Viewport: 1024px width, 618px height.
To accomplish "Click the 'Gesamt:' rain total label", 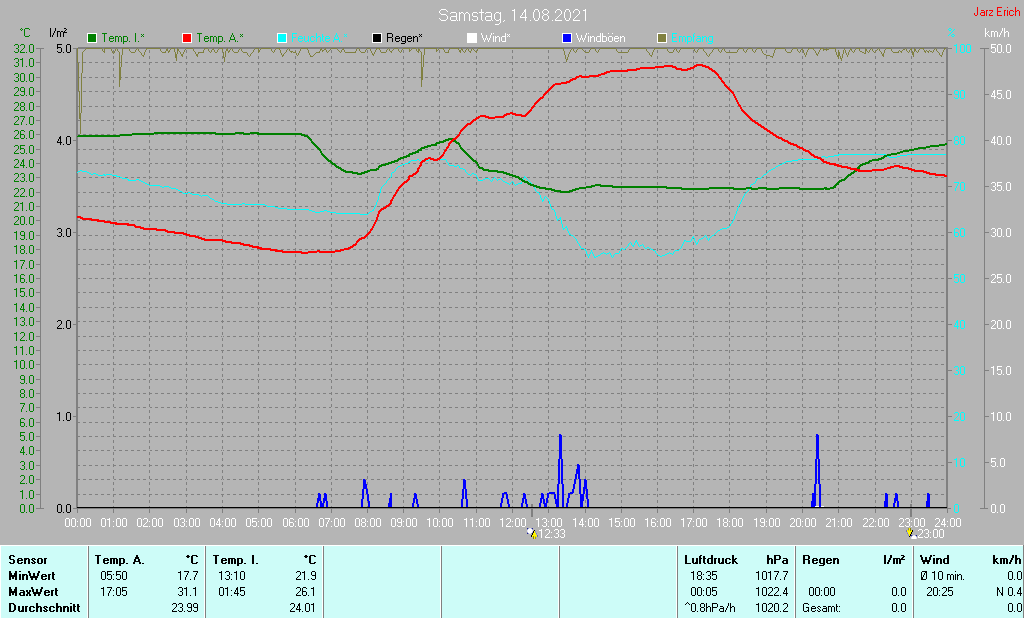I will point(823,608).
